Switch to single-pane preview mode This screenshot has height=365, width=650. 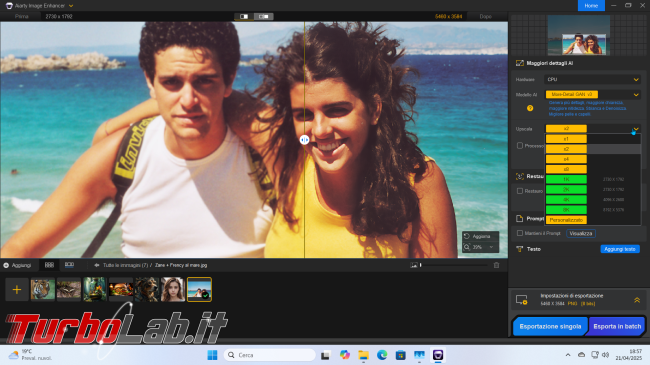point(244,17)
